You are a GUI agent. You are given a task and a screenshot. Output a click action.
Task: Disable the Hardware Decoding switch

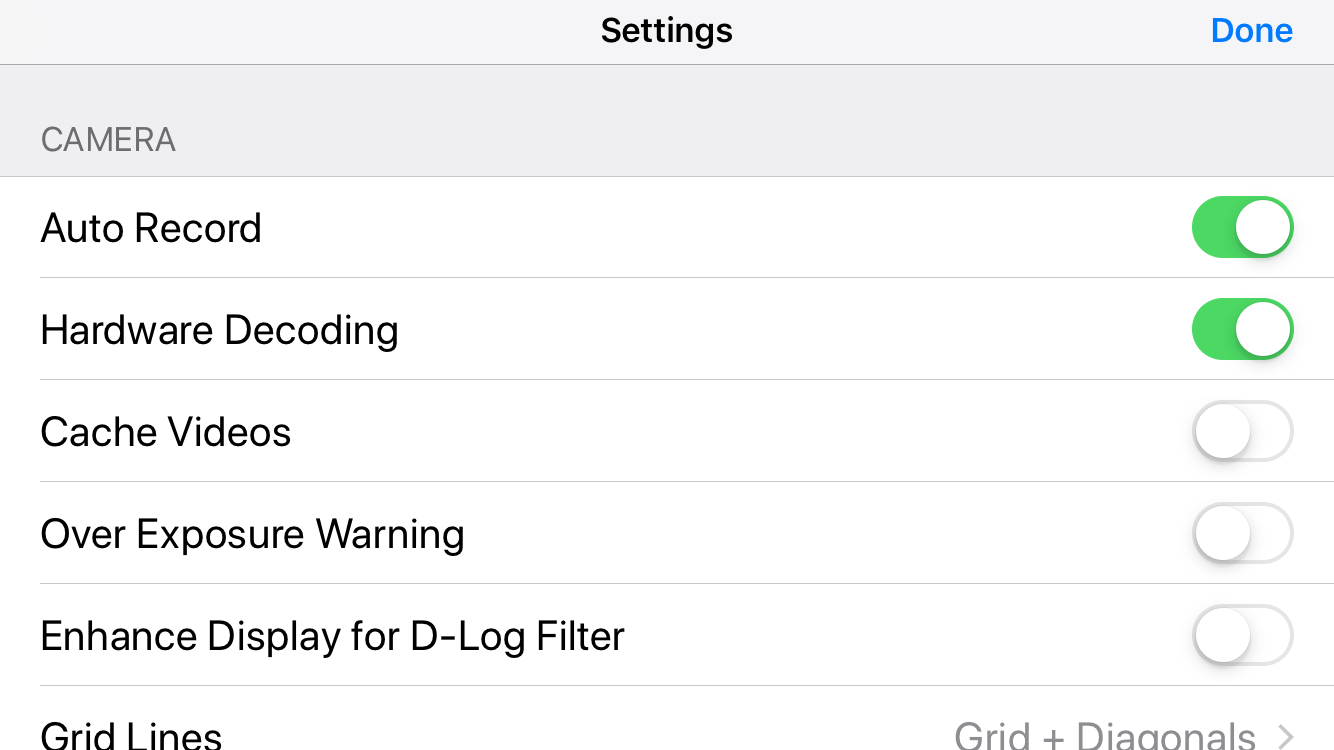click(x=1242, y=329)
